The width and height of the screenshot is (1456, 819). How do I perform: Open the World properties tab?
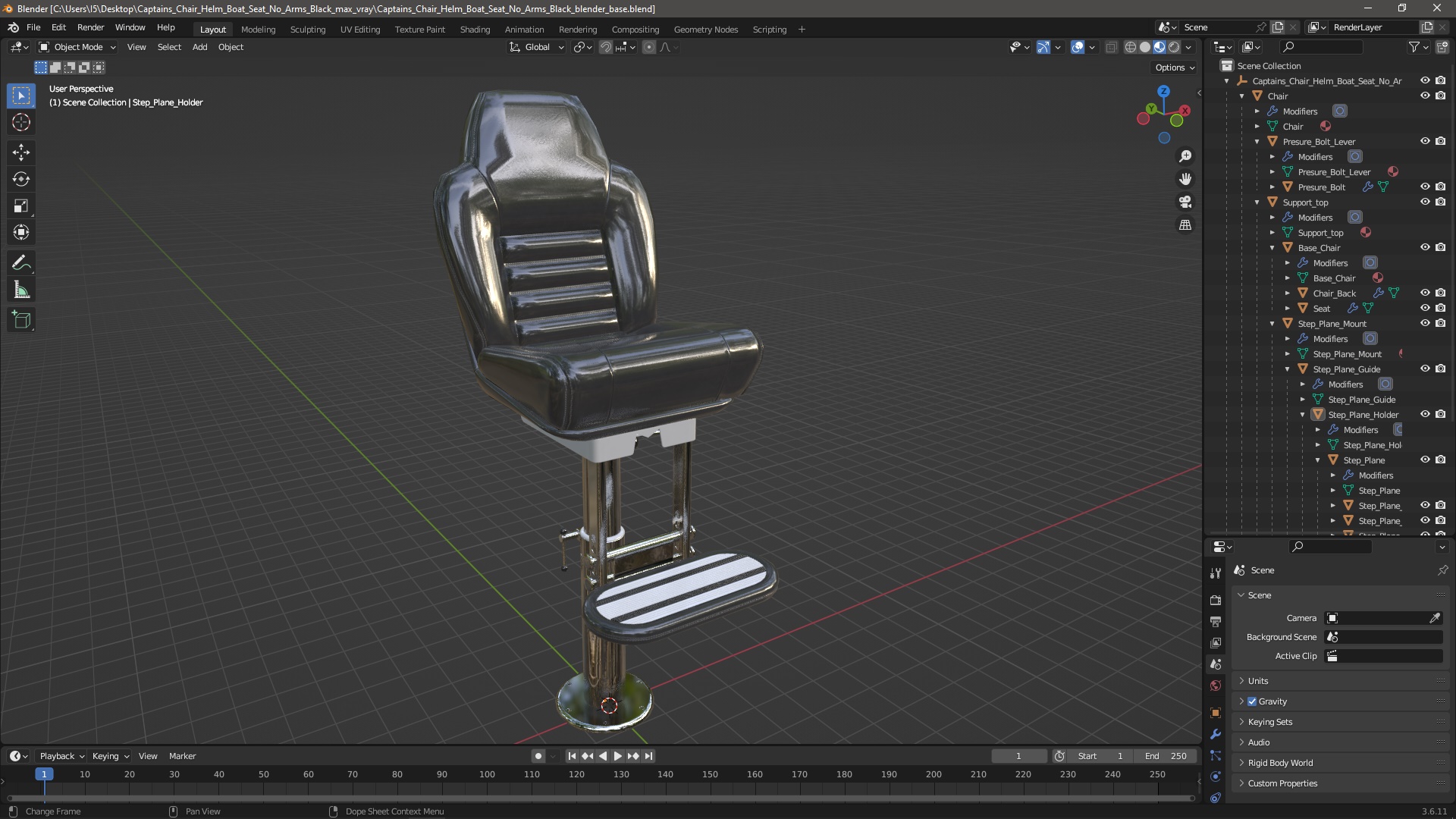tap(1216, 686)
